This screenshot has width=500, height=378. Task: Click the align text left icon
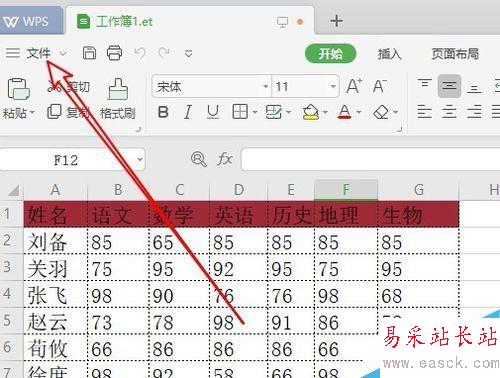(x=424, y=112)
